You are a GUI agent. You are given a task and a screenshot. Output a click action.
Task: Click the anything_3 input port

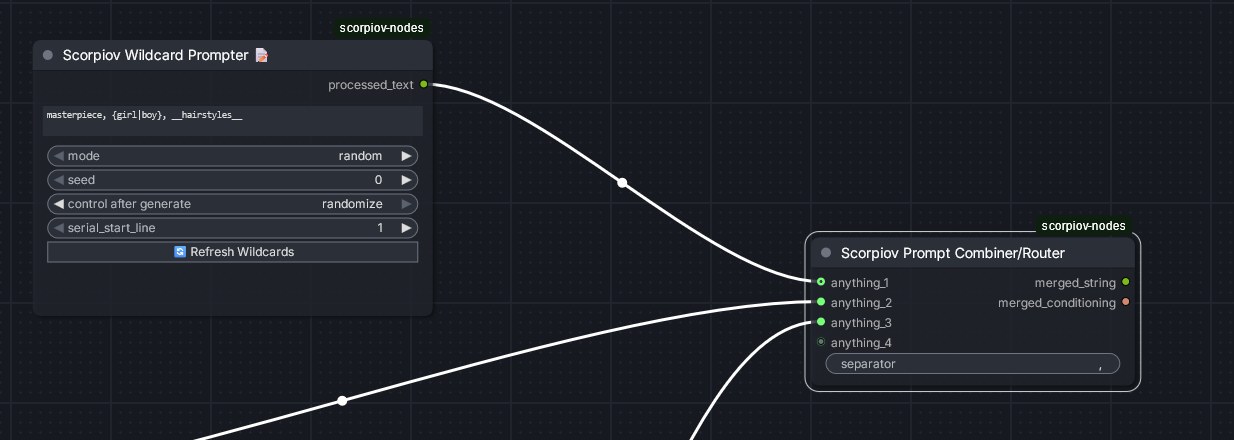[821, 322]
